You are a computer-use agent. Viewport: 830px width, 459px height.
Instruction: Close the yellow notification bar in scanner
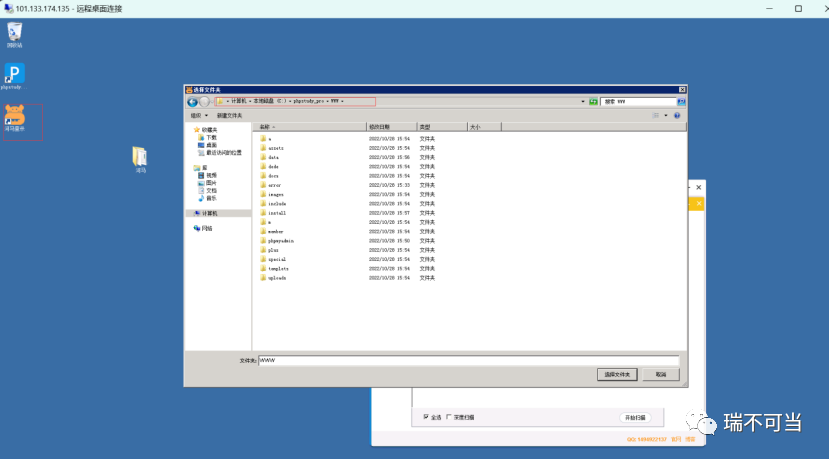pos(699,203)
